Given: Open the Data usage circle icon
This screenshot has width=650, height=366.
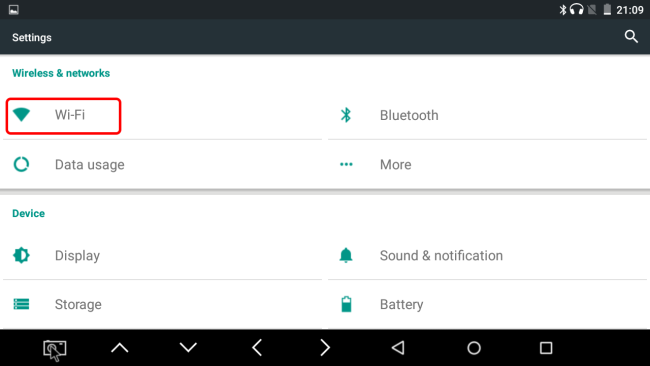Looking at the screenshot, I should pos(21,165).
